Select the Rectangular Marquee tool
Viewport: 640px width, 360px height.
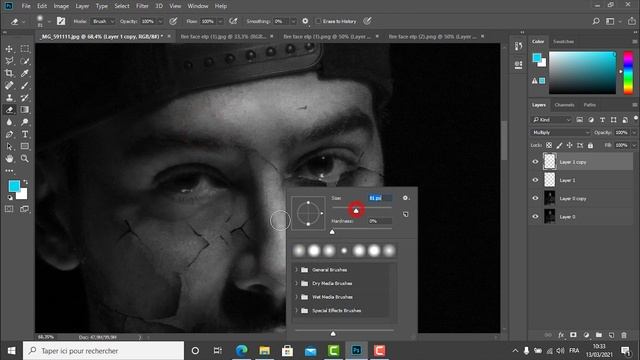pos(24,49)
